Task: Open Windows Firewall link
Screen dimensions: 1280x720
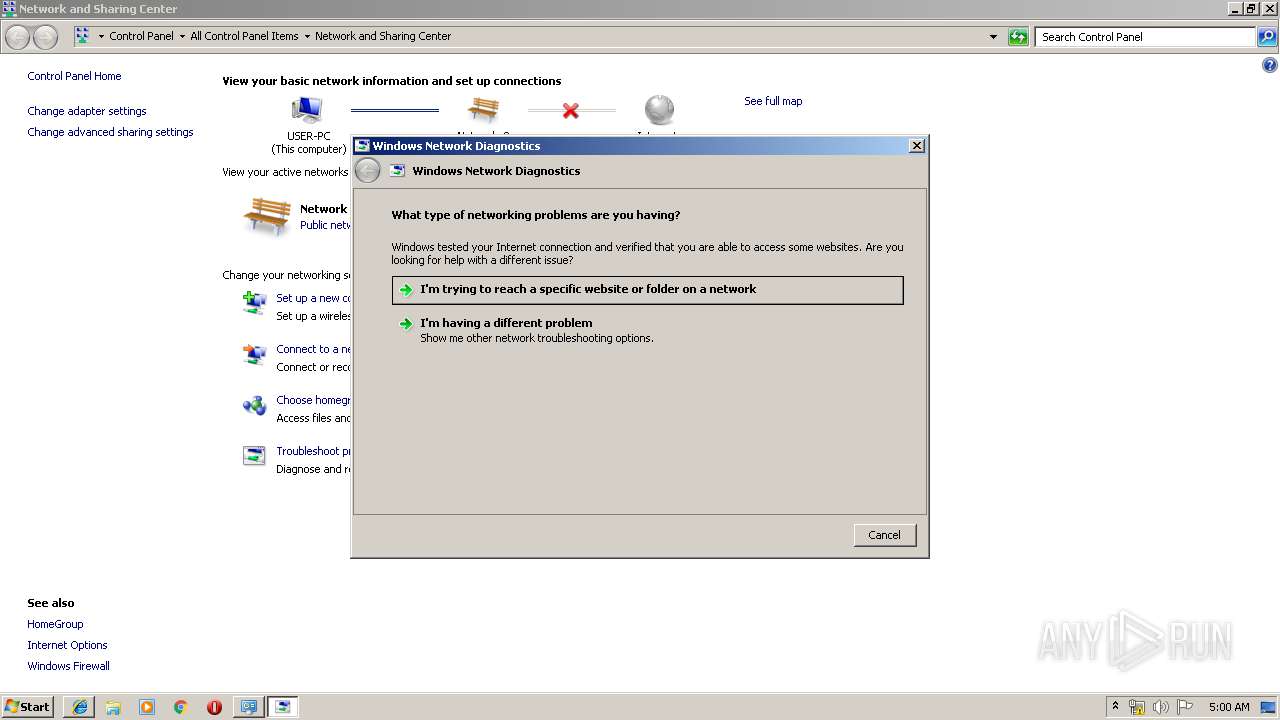Action: [68, 666]
